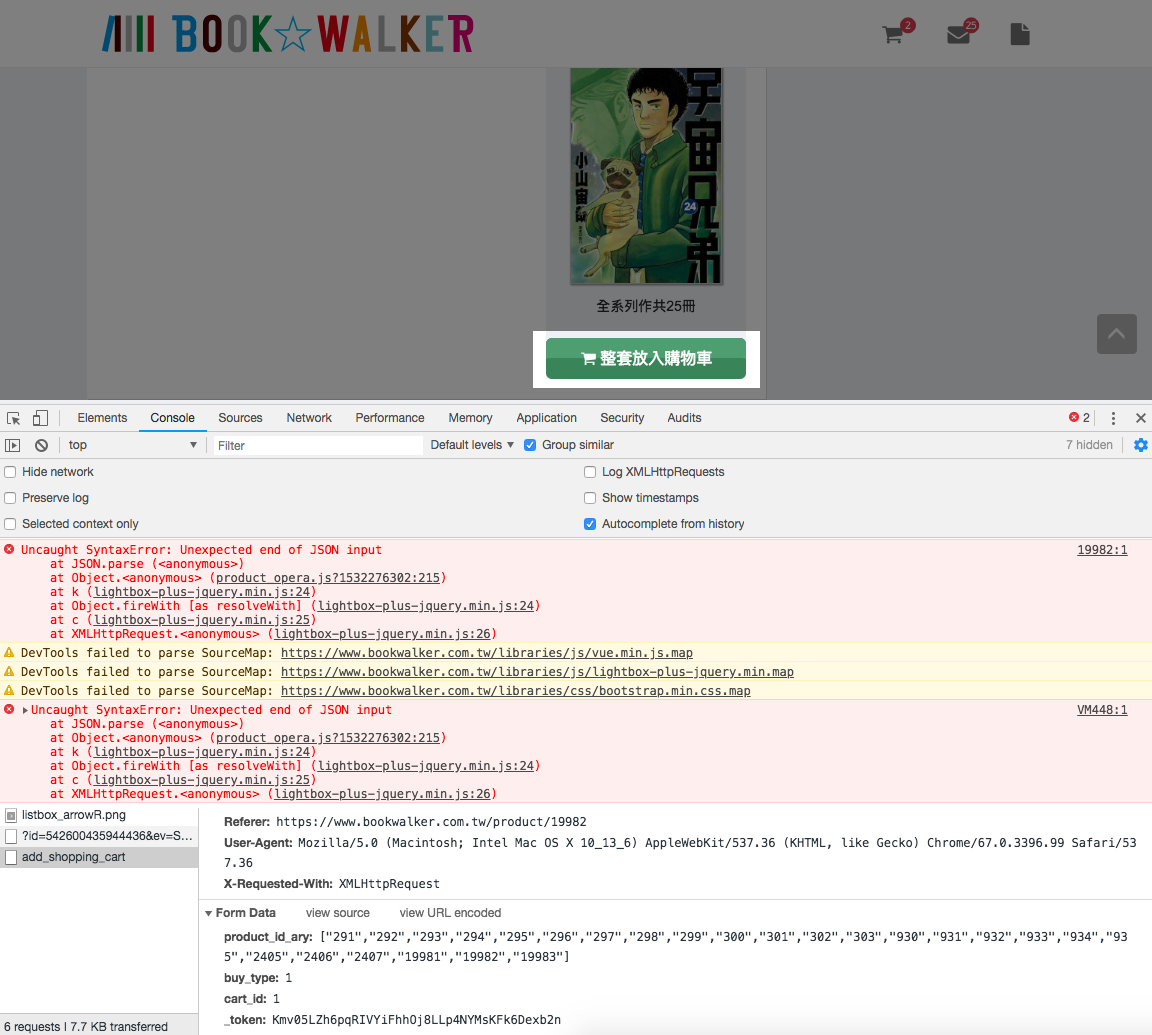This screenshot has height=1035, width=1152.
Task: Click the console Filter input field
Action: (x=317, y=445)
